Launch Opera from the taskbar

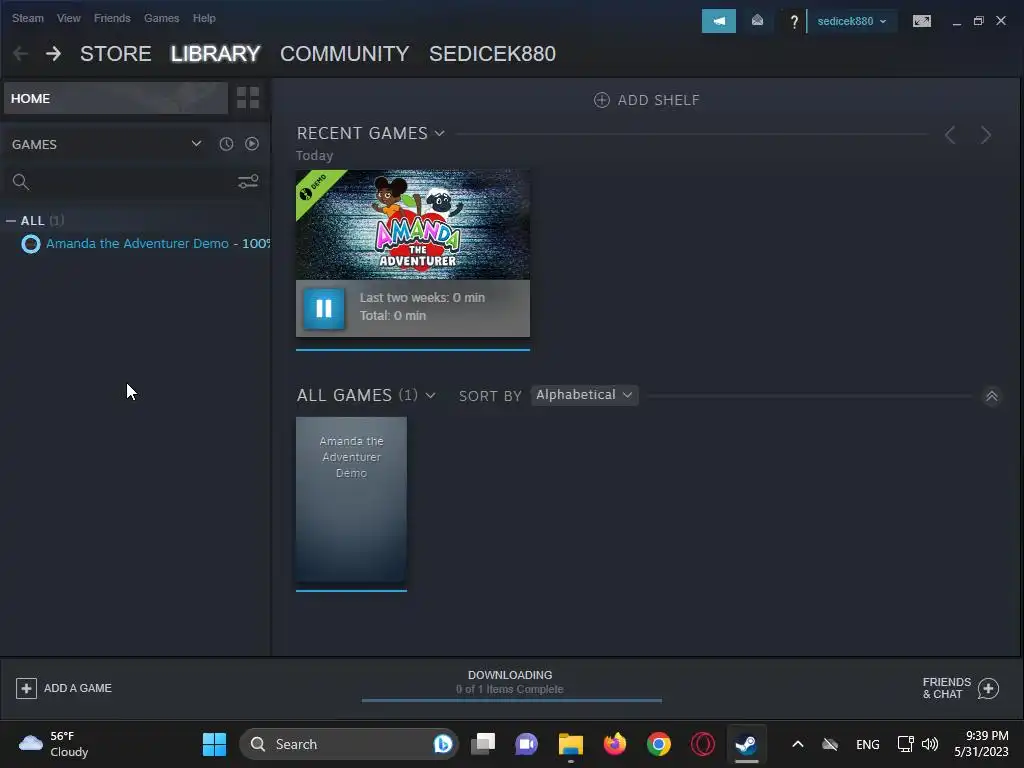(x=703, y=744)
